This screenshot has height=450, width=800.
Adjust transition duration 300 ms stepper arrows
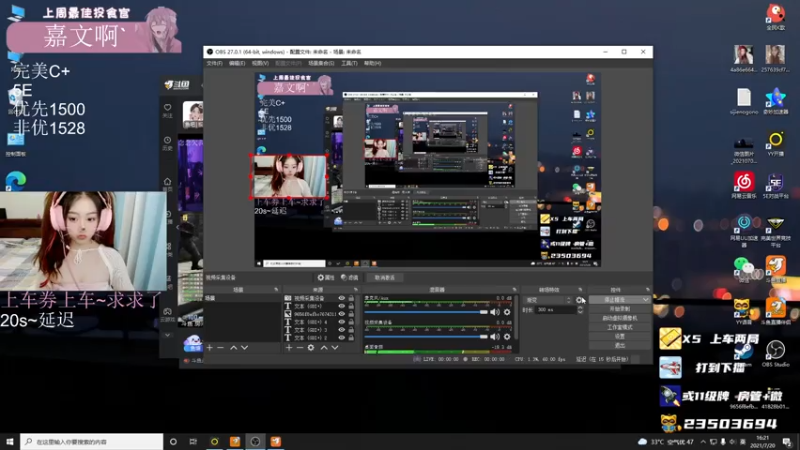tap(580, 310)
